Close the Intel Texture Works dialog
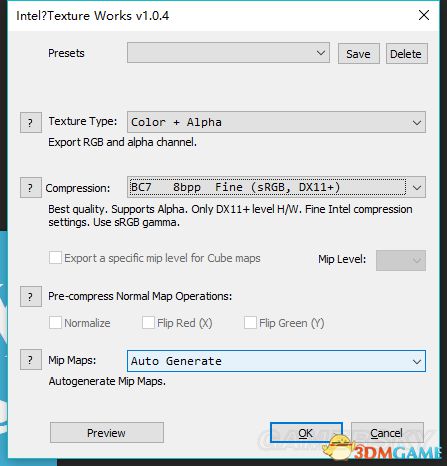 [424, 15]
